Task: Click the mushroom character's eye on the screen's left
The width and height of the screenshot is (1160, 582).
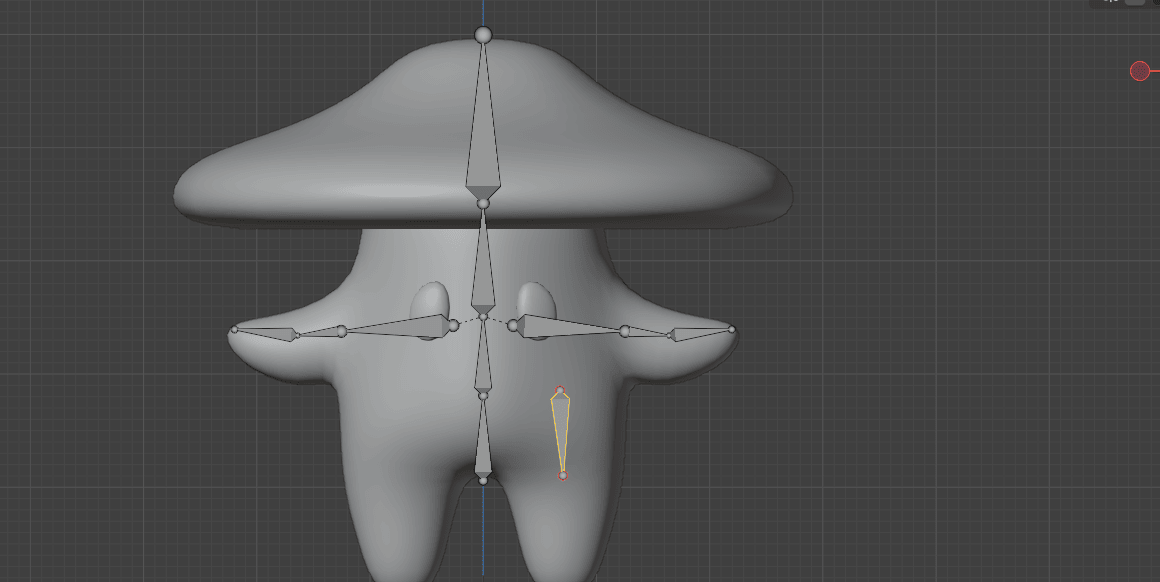Action: [431, 300]
